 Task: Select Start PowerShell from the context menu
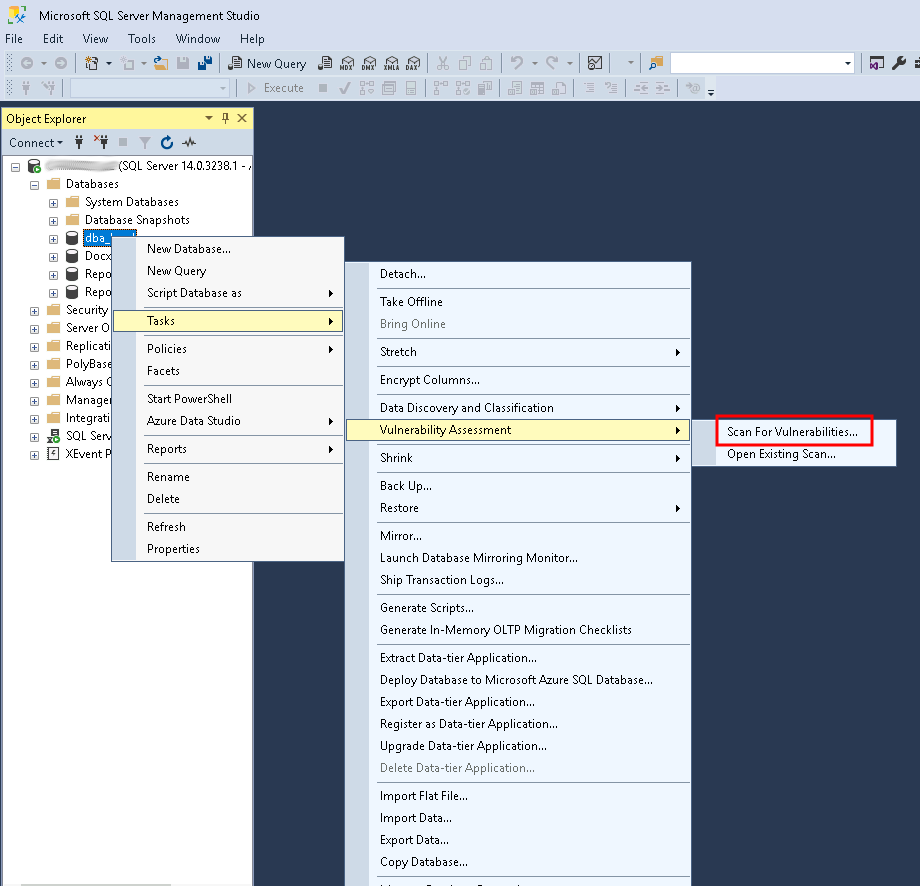tap(228, 399)
